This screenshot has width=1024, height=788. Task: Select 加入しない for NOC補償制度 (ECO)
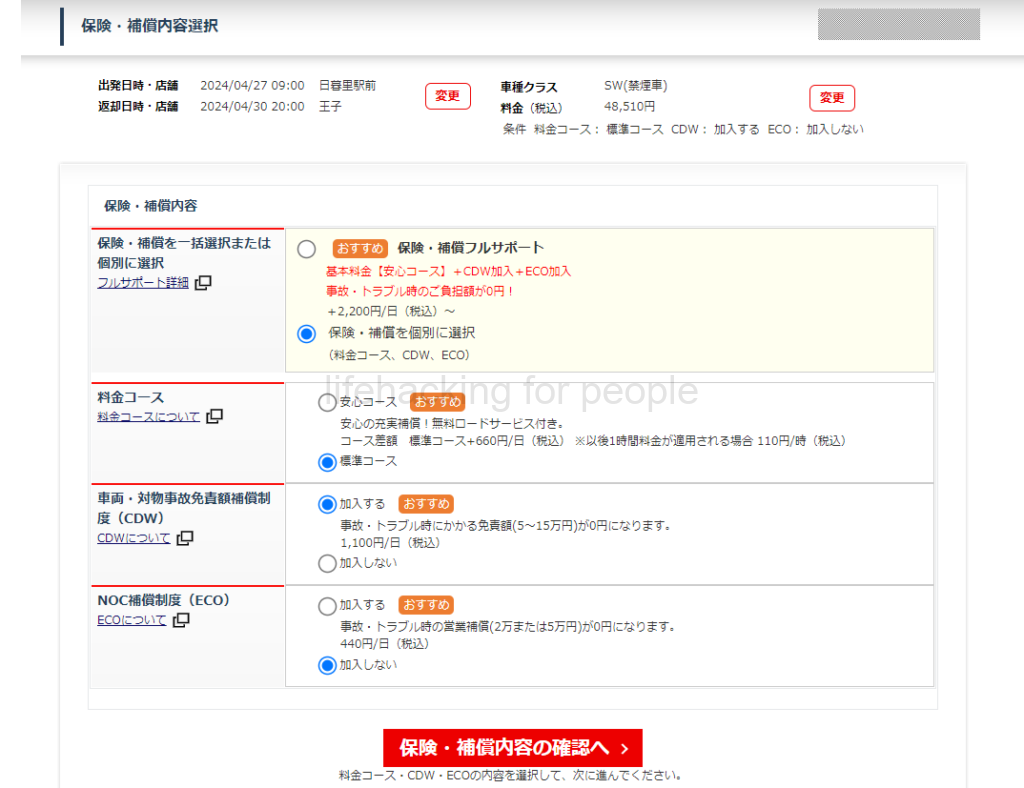(x=327, y=665)
